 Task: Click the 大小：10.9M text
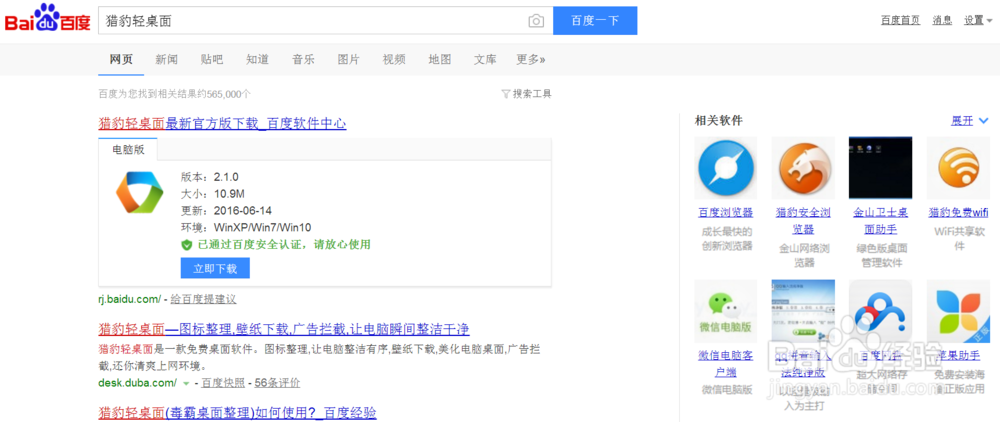pos(213,194)
